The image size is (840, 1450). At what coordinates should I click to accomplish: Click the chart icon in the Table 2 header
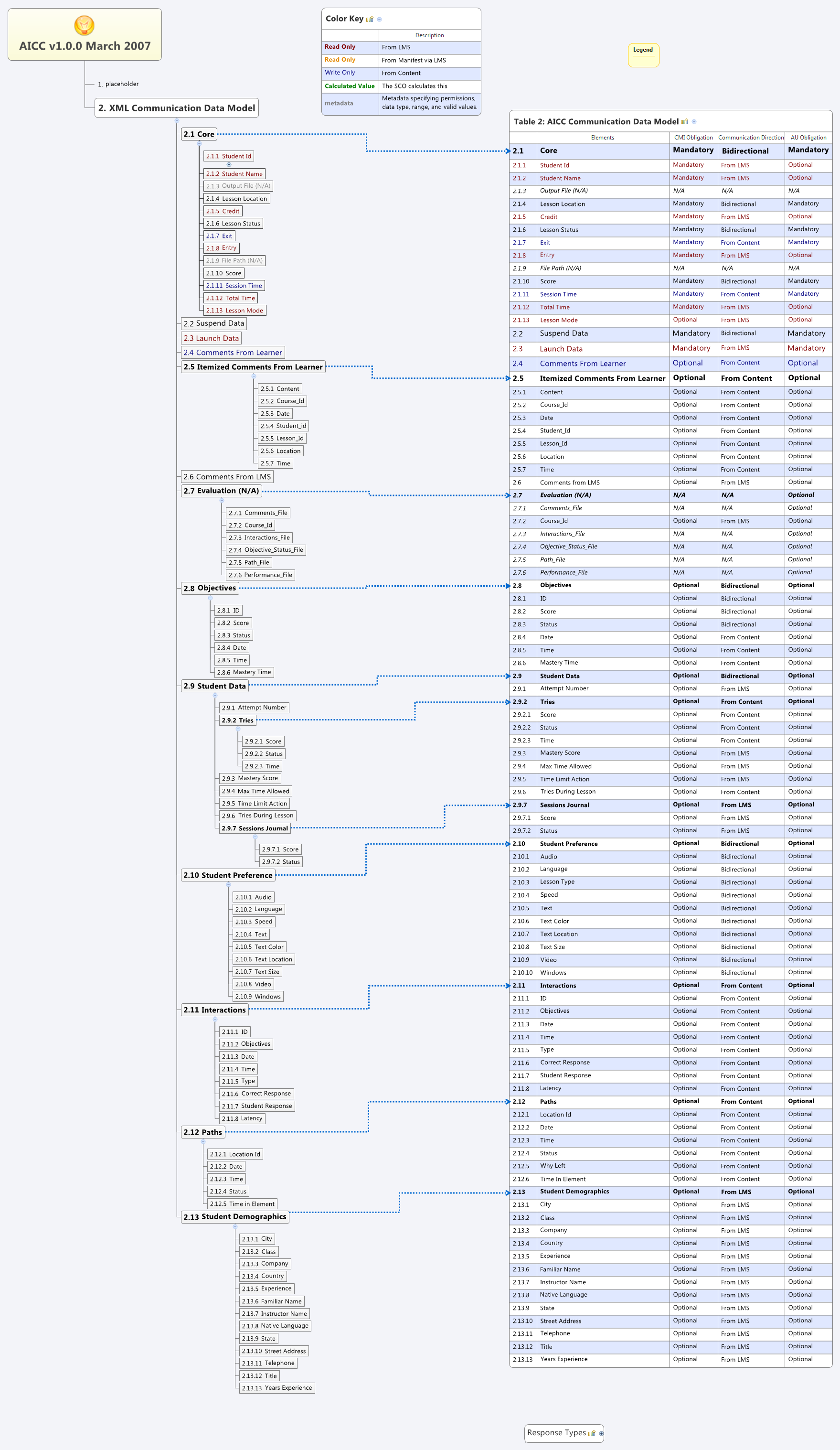[685, 121]
